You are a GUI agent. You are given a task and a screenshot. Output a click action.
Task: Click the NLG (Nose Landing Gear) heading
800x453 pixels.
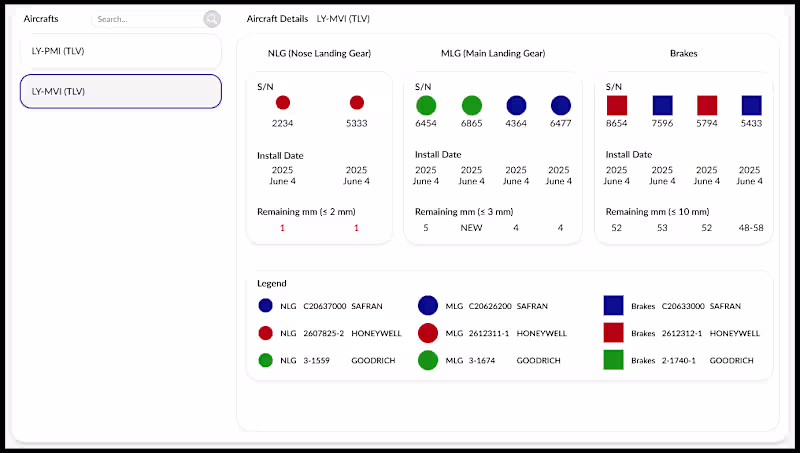(x=319, y=54)
